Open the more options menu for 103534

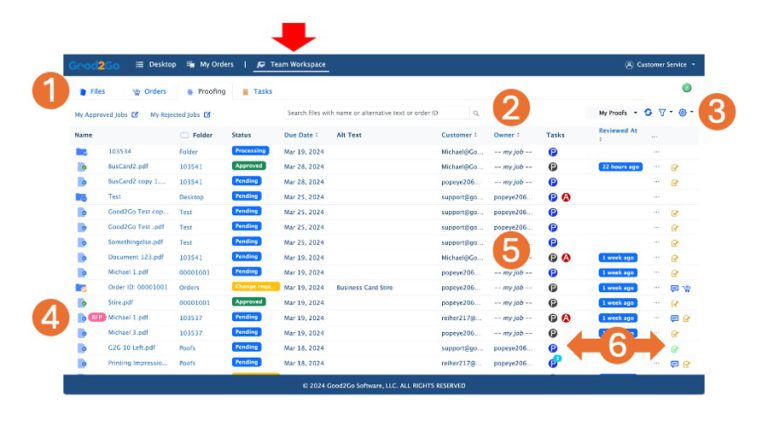pyautogui.click(x=656, y=151)
